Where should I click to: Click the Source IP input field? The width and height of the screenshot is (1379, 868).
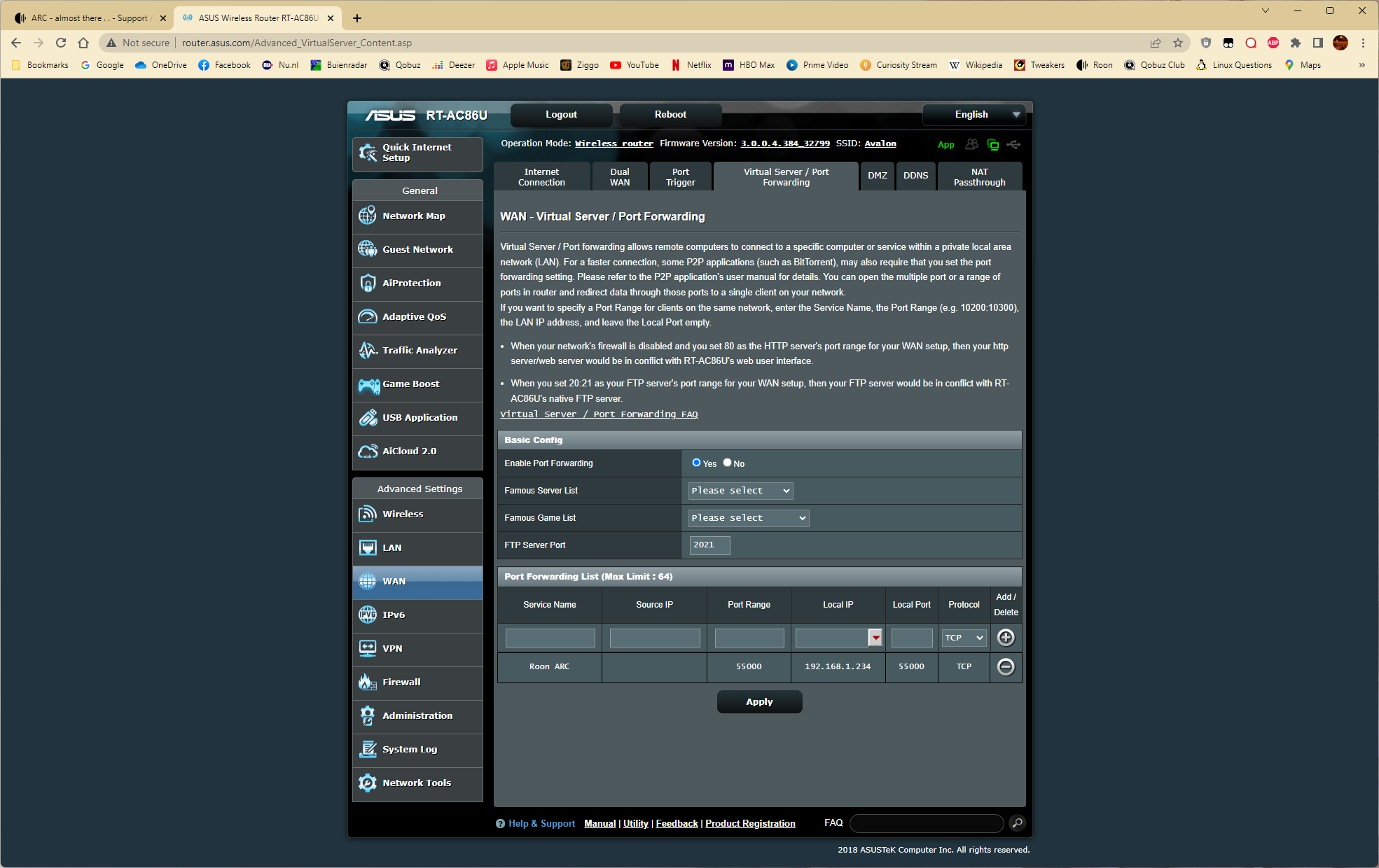(654, 638)
